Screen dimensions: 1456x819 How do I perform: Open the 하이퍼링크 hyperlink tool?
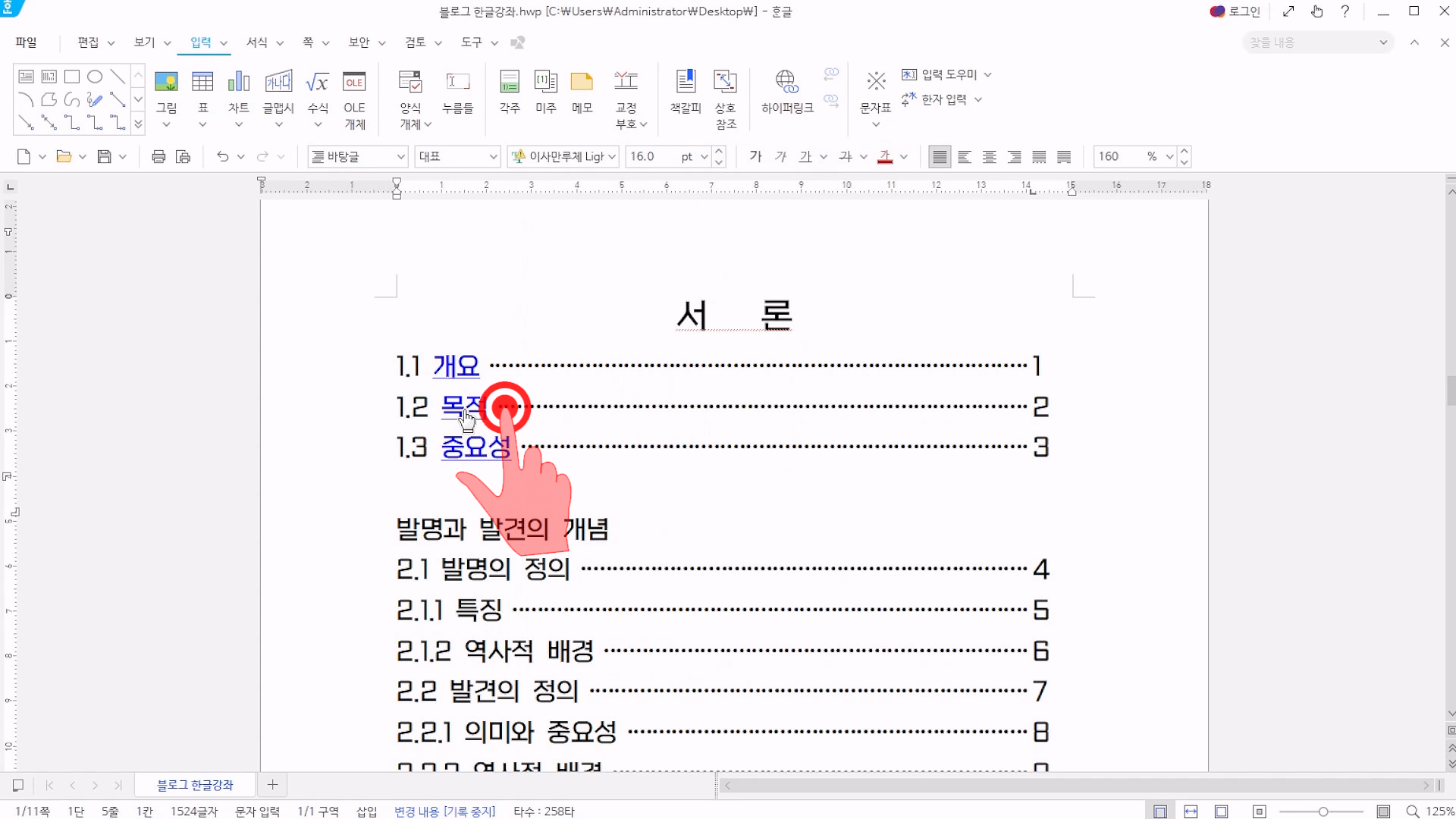coord(786,82)
